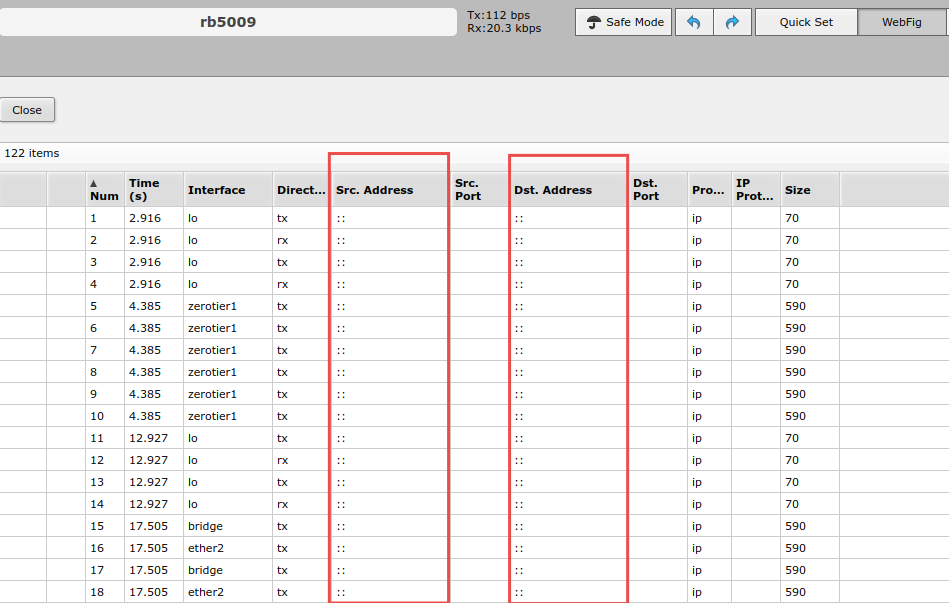Viewport: 949px width, 603px height.
Task: Click rx direction in row 4
Action: [283, 285]
